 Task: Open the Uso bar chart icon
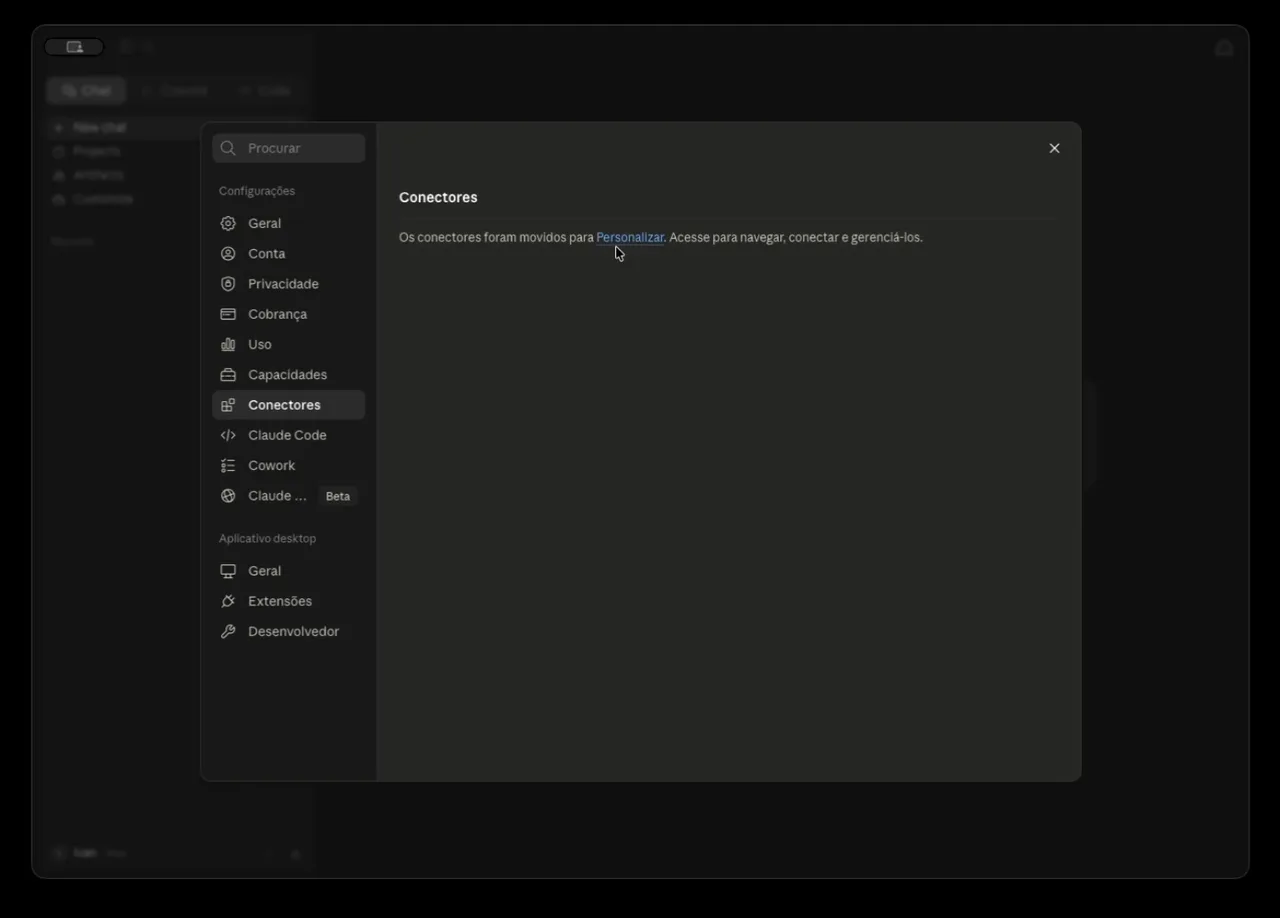pos(228,344)
